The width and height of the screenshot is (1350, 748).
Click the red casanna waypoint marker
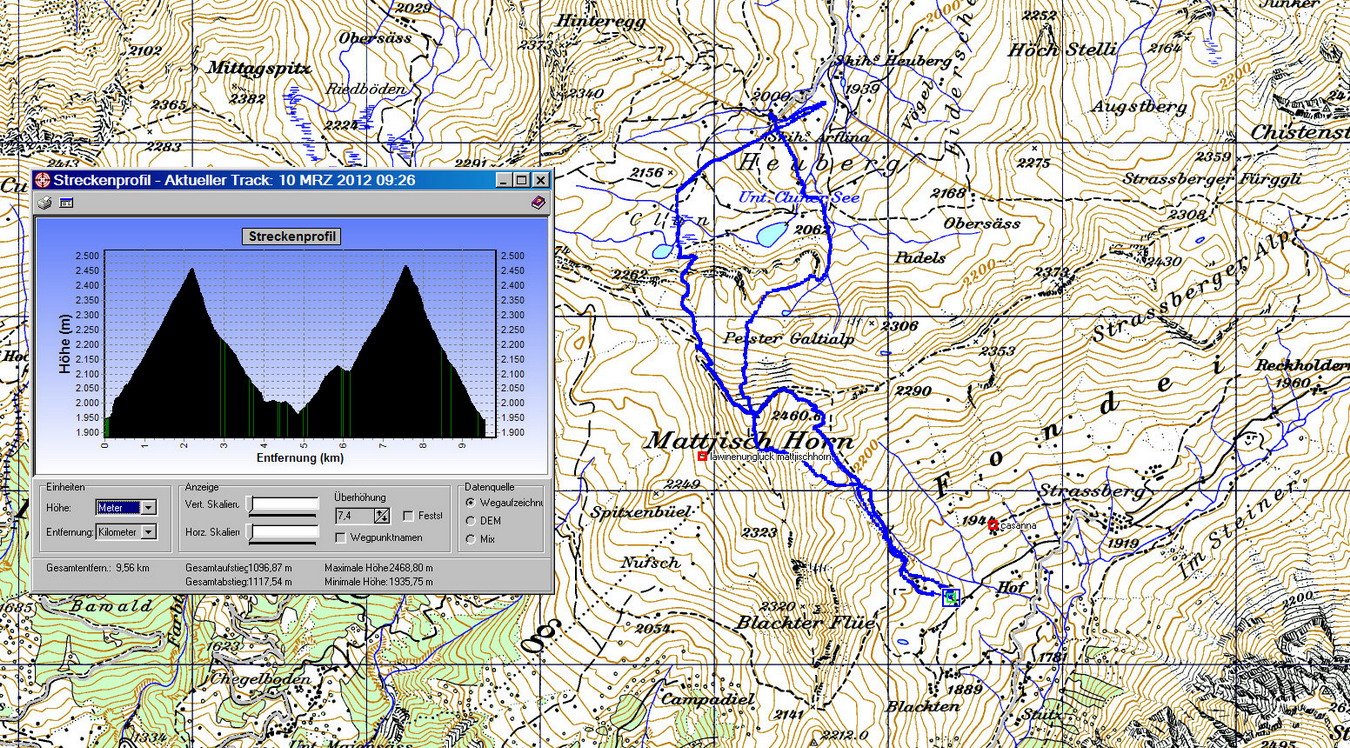[992, 524]
